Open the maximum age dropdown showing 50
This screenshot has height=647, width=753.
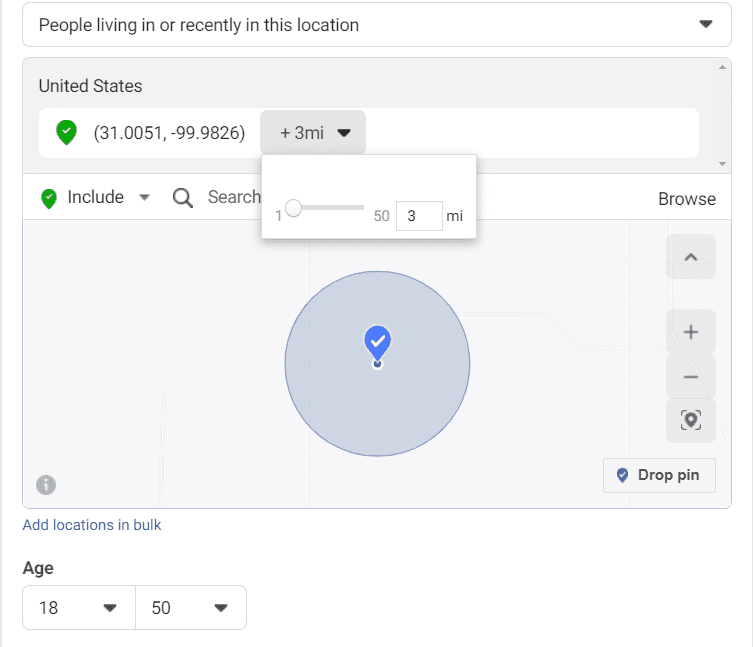click(x=191, y=608)
